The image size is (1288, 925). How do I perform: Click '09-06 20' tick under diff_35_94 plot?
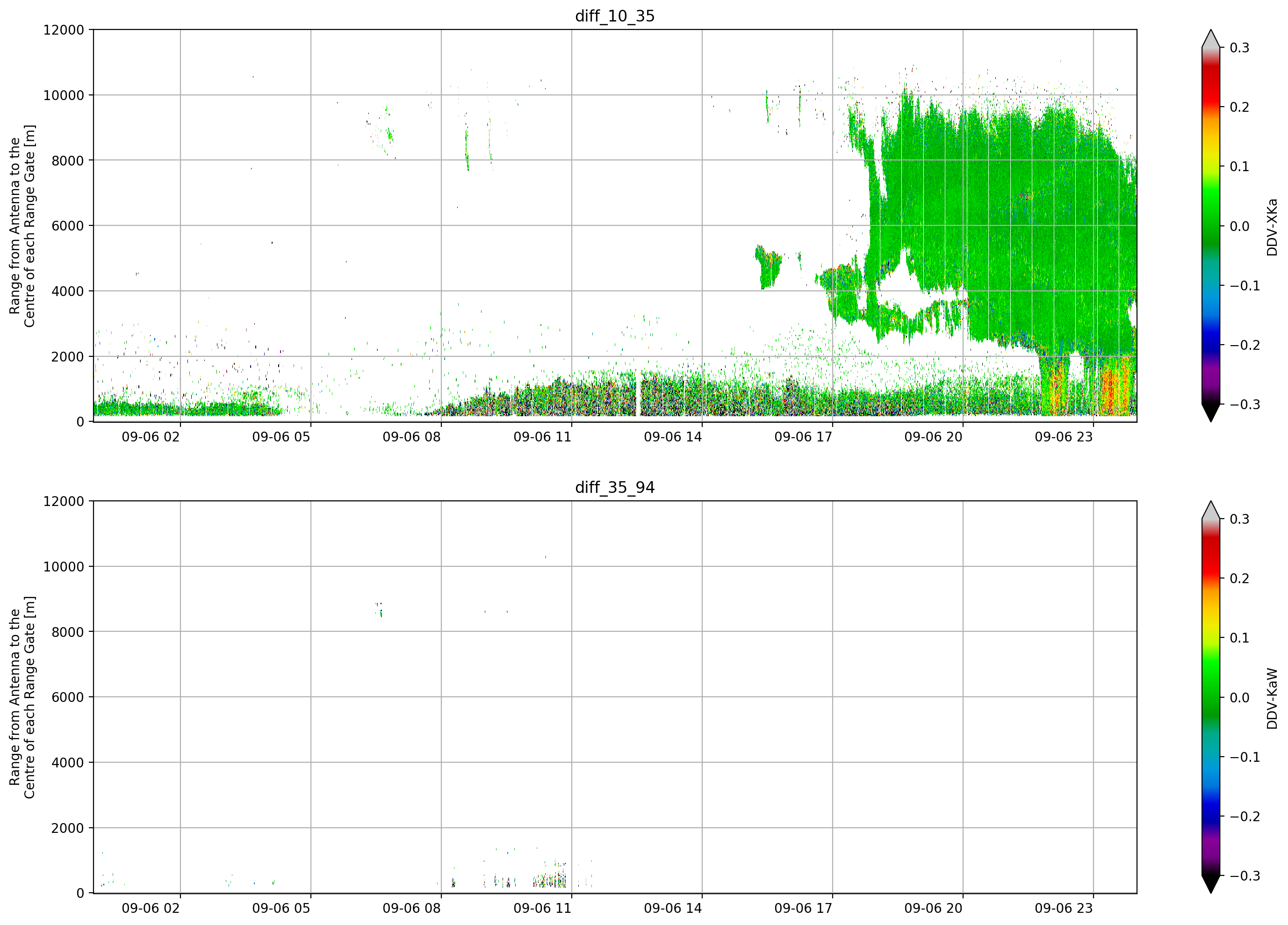click(x=934, y=909)
